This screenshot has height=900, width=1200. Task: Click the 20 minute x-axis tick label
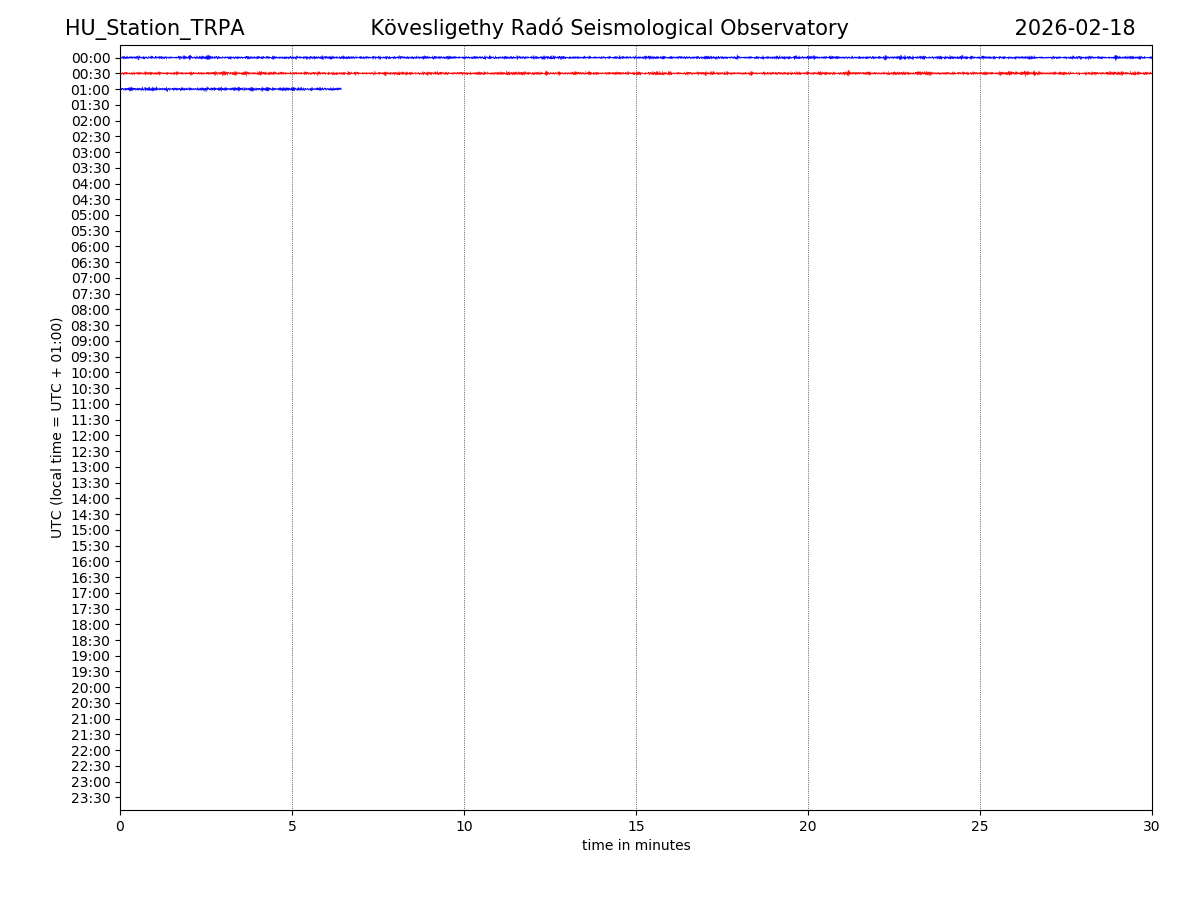tap(808, 827)
